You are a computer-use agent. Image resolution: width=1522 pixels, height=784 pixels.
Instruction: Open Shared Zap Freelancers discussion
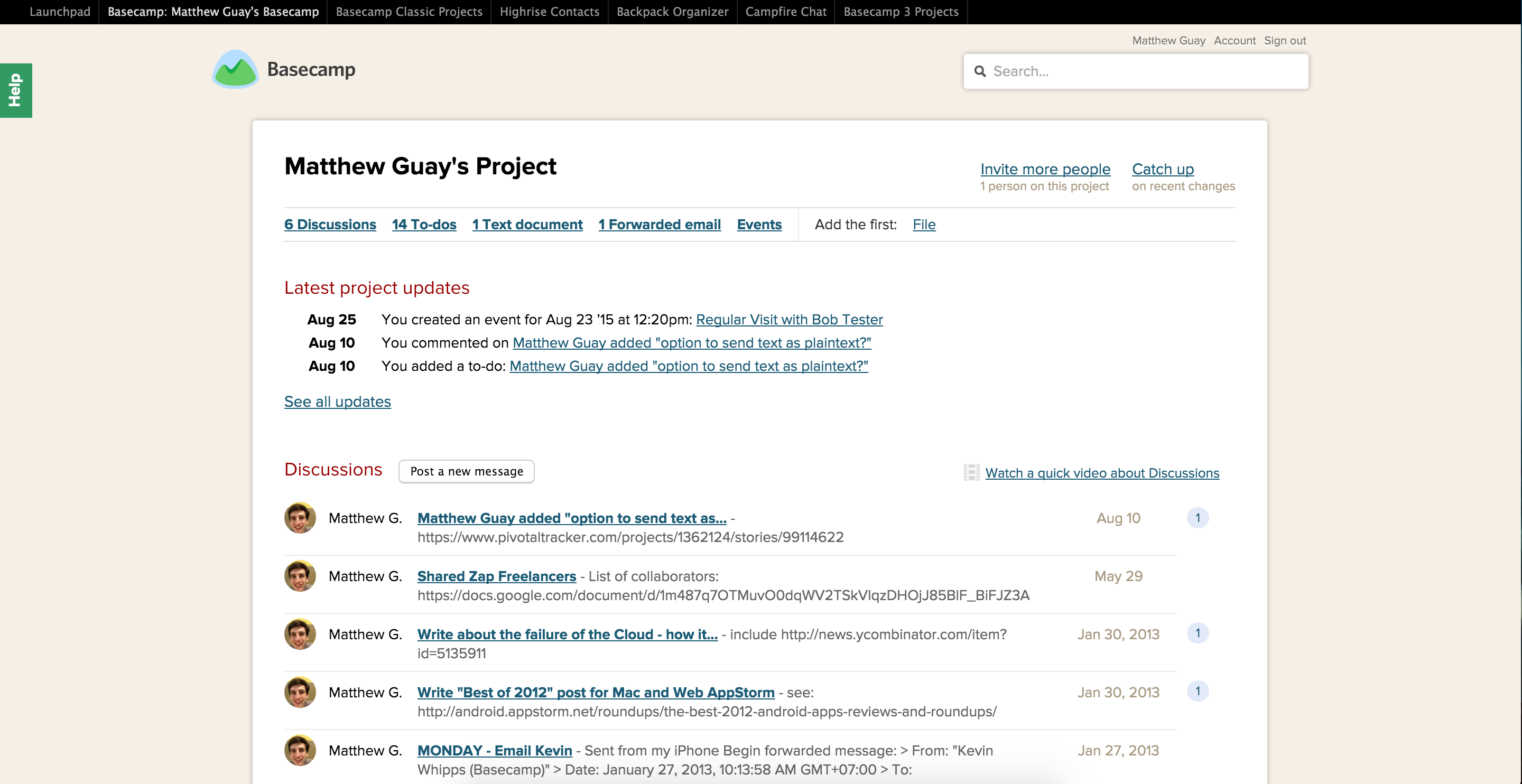pos(496,576)
